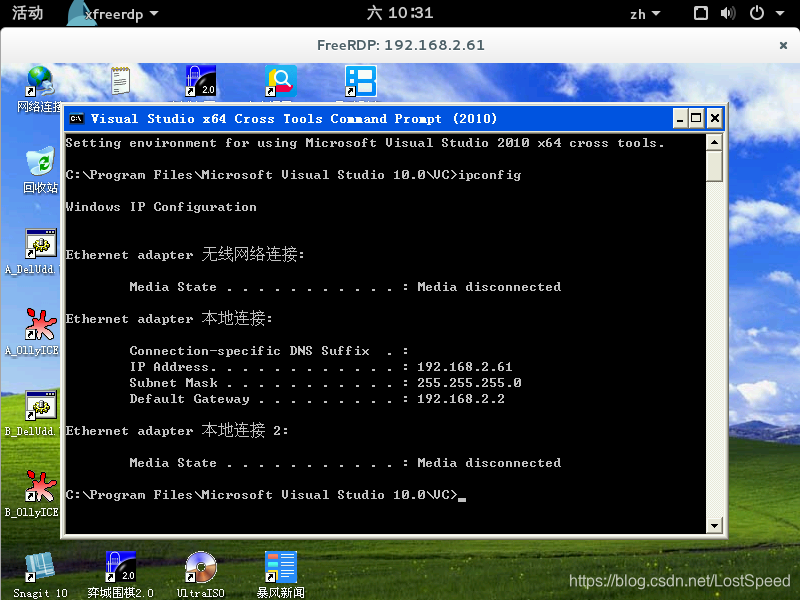Click the console scrollbar down arrow
Screen dimensions: 800x600
point(714,526)
